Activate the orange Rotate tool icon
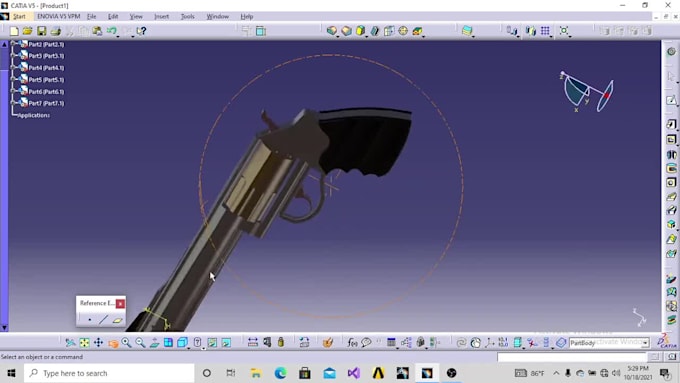The image size is (680, 383). 113,343
